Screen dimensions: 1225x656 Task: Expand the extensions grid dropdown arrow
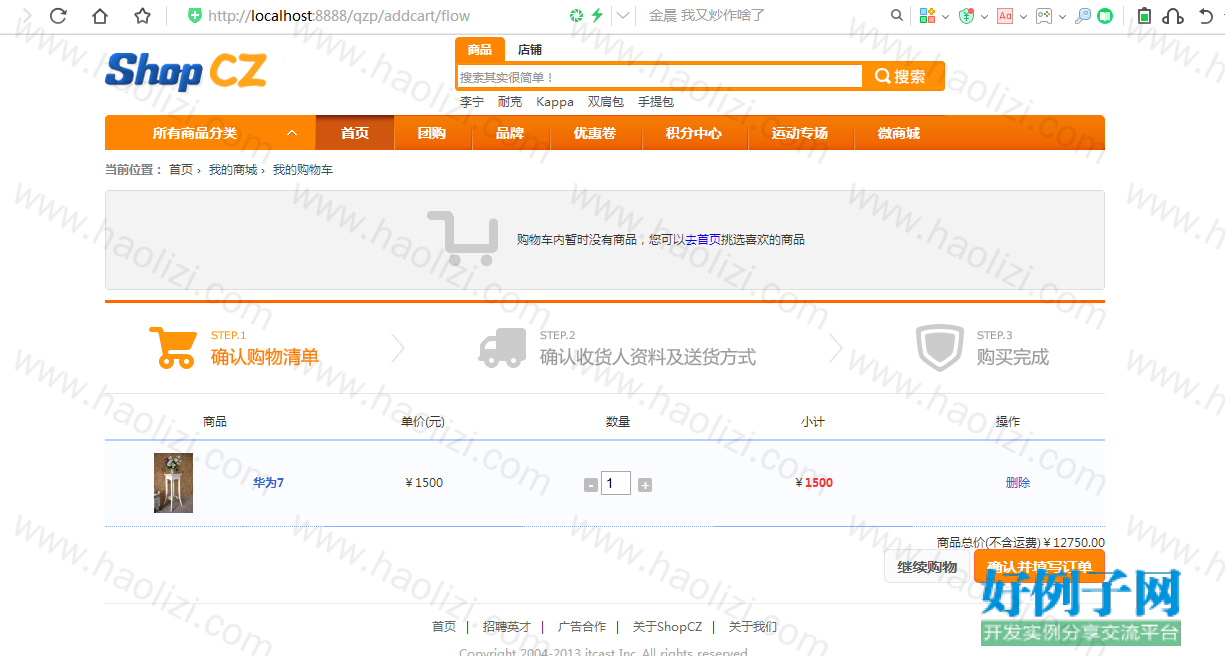(945, 16)
